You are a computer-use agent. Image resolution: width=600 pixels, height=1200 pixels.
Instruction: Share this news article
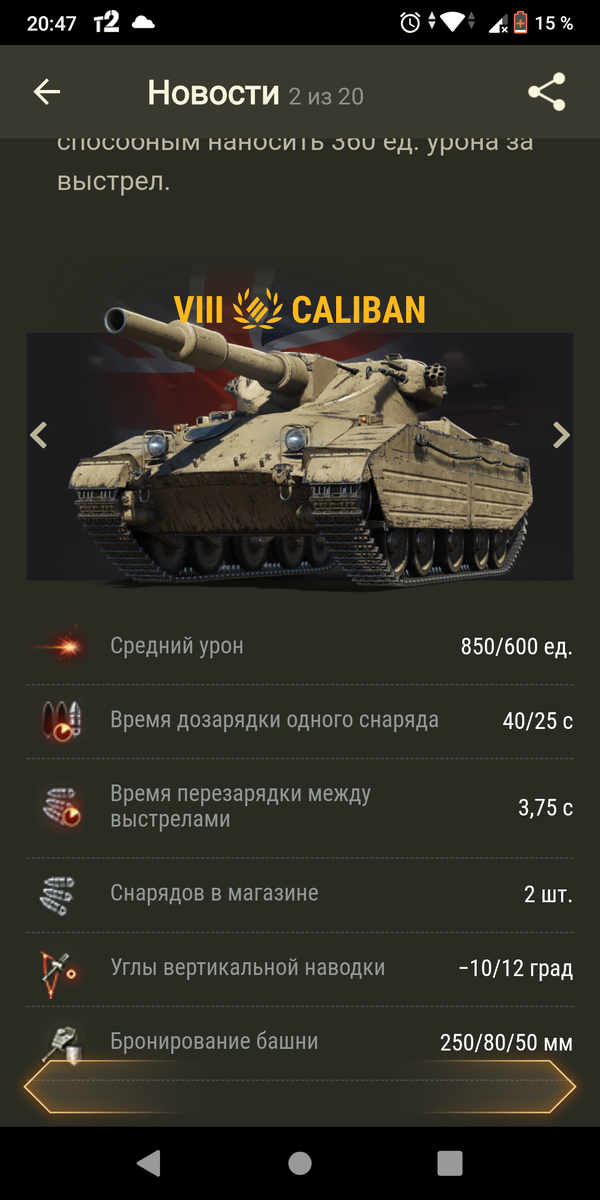(546, 92)
